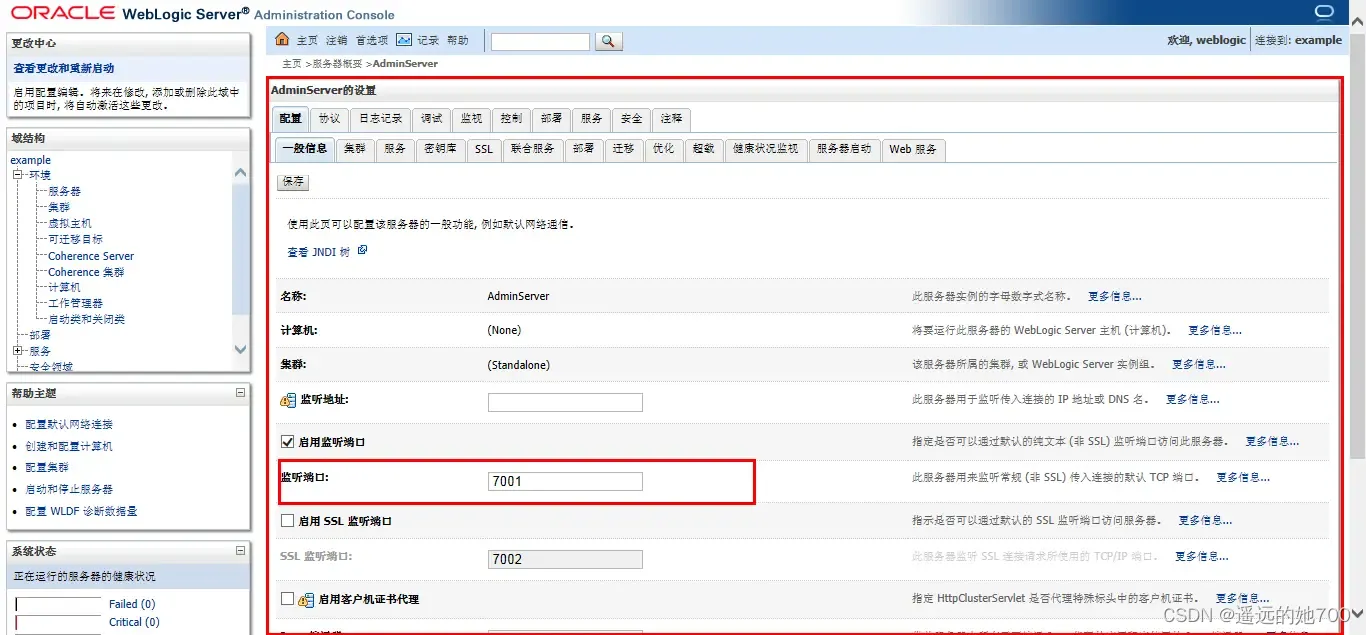1366x635 pixels.
Task: Click the toolbar search text field
Action: pyautogui.click(x=540, y=42)
